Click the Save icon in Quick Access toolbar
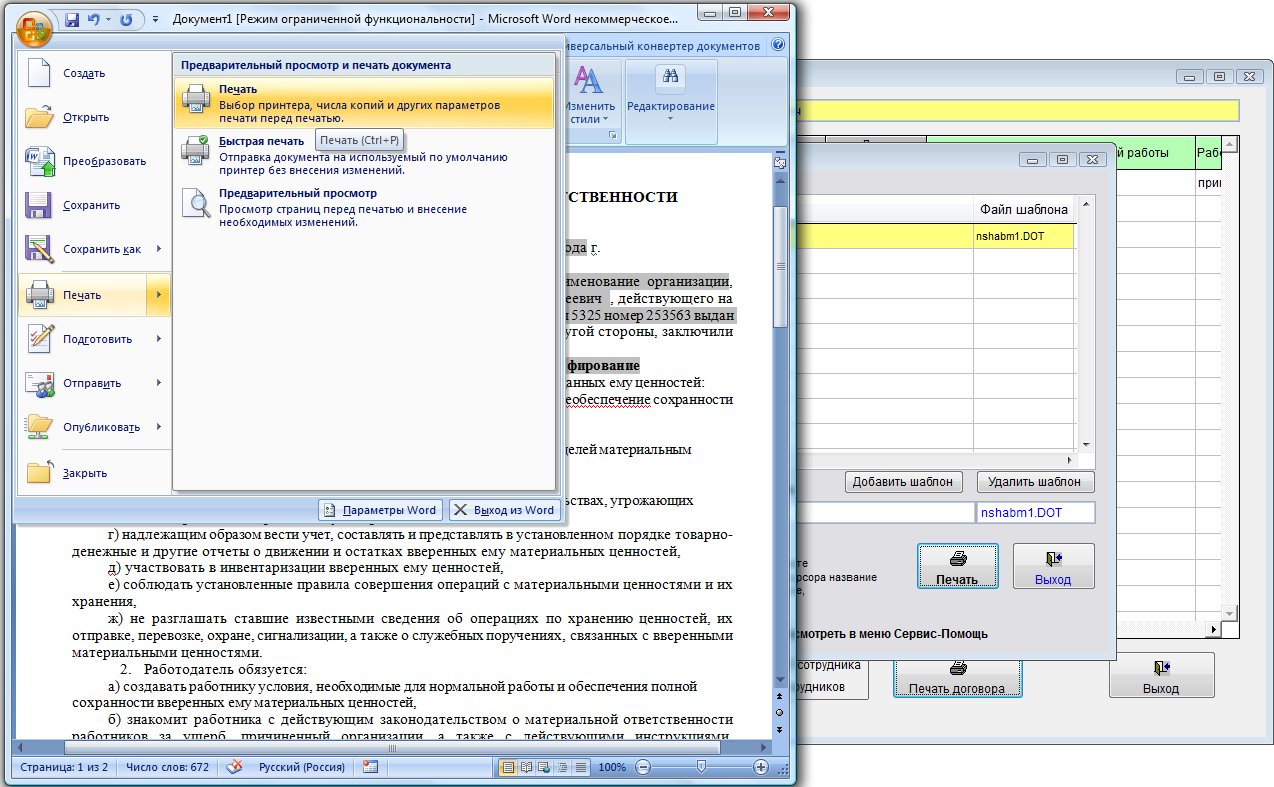 [x=72, y=20]
